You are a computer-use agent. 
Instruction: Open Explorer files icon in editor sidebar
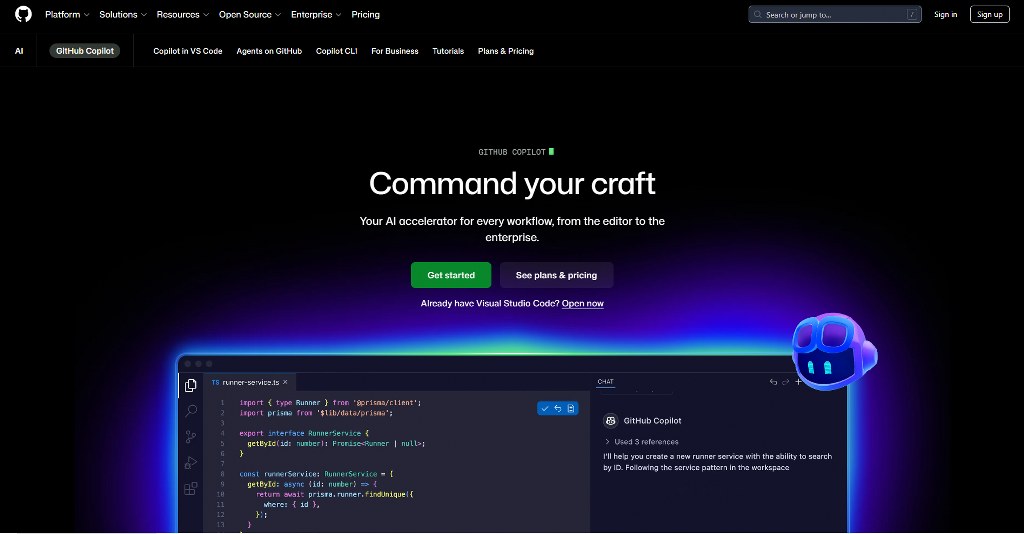pyautogui.click(x=191, y=385)
